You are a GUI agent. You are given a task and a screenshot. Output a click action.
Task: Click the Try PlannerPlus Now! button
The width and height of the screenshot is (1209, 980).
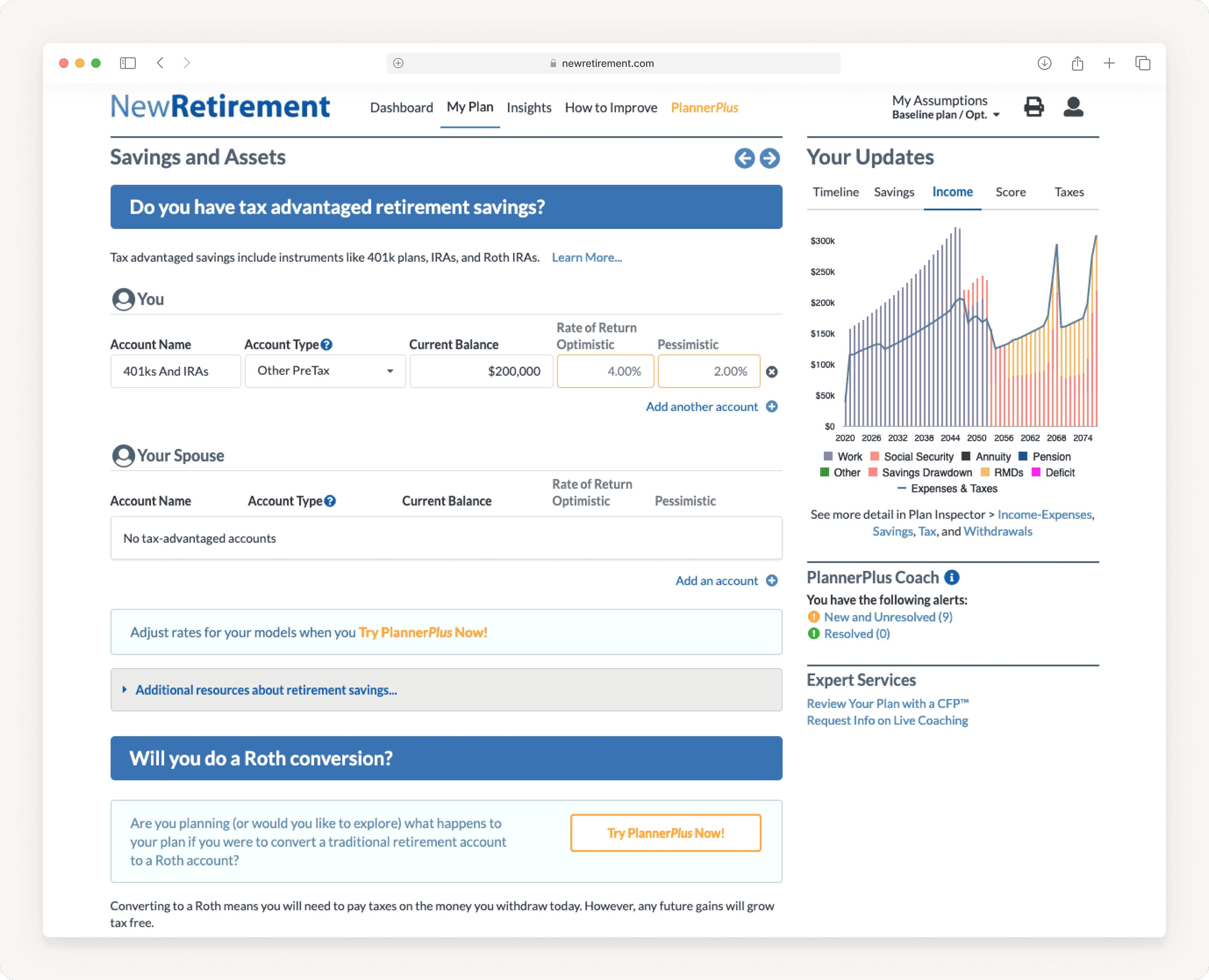click(x=666, y=833)
